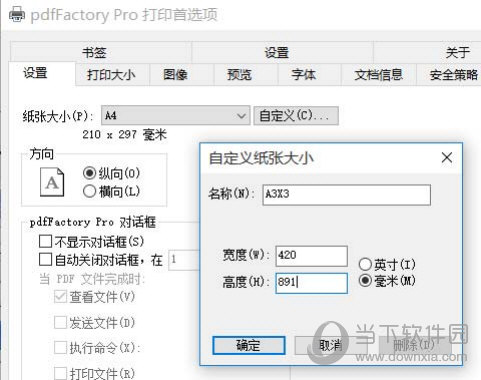Viewport: 481px width, 380px height.
Task: Switch to the 文档信息 tab
Action: coord(379,74)
